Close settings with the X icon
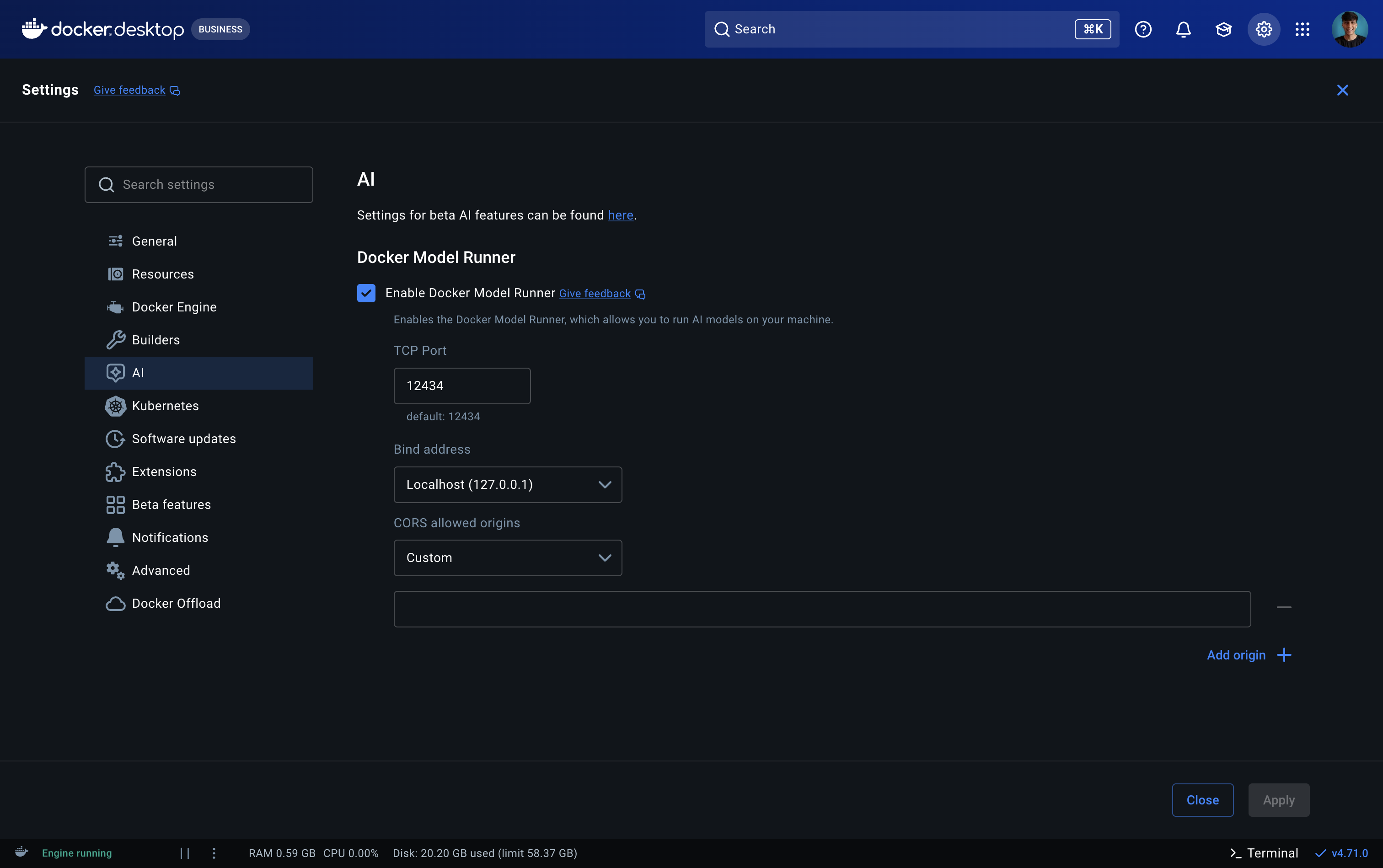The width and height of the screenshot is (1383, 868). click(x=1342, y=90)
